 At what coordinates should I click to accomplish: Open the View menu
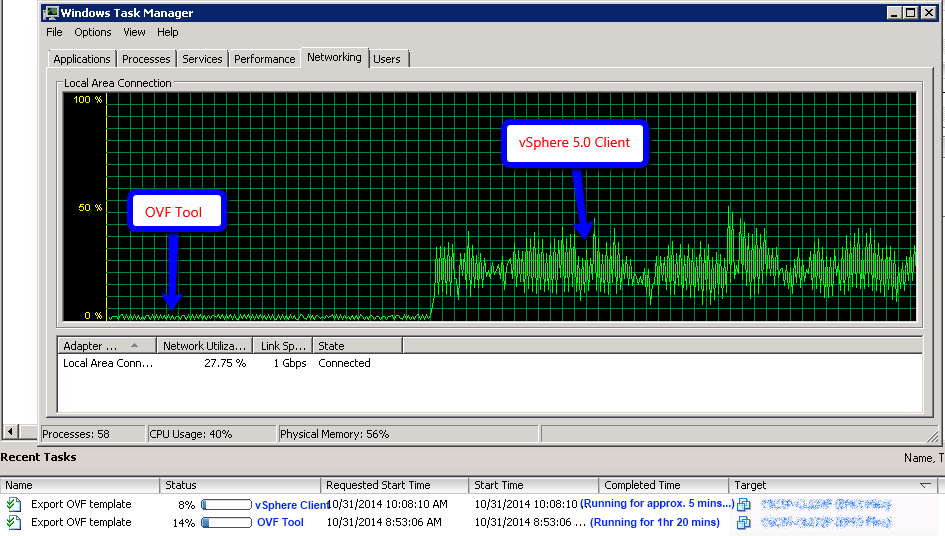134,32
